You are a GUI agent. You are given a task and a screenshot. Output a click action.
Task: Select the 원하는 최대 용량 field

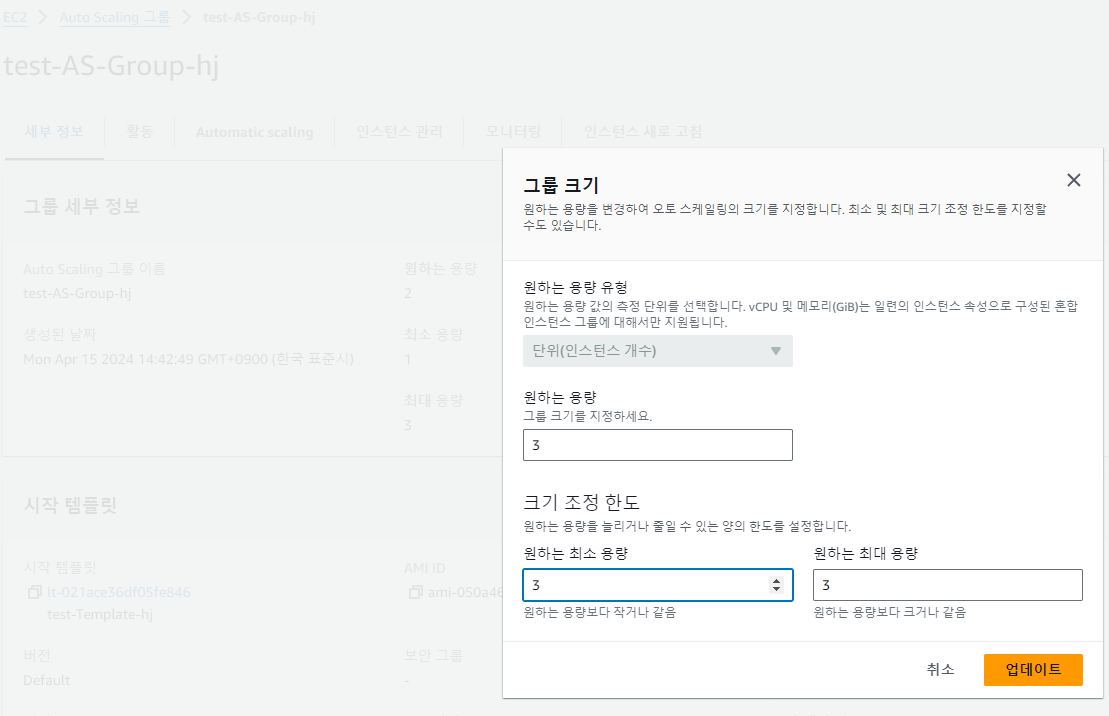click(948, 585)
